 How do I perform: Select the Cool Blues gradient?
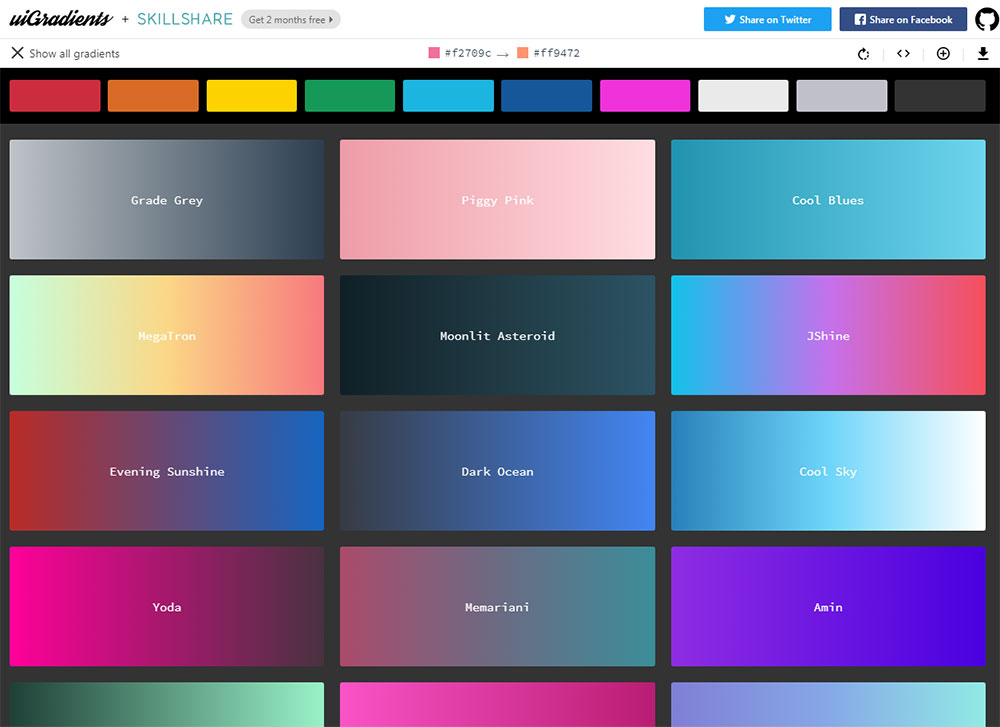[828, 200]
